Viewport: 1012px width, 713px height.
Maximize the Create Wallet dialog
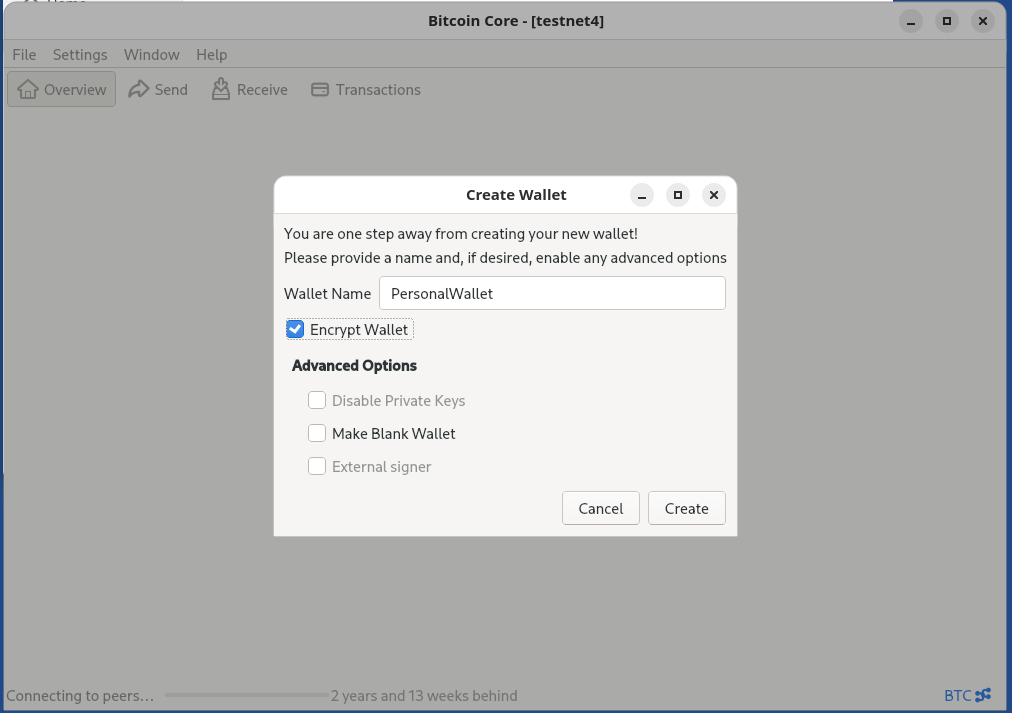tap(678, 195)
